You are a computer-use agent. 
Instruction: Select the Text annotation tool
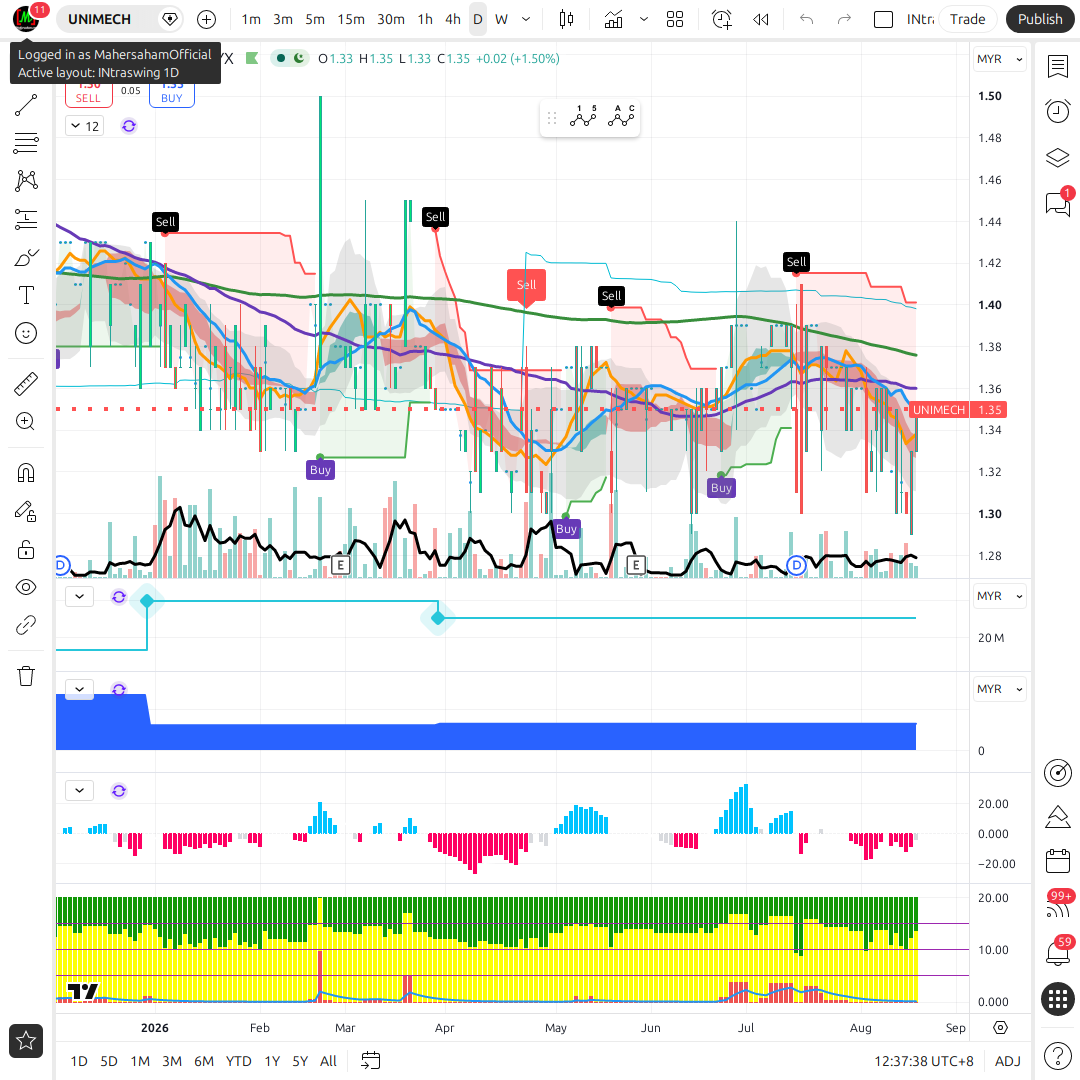[25, 295]
